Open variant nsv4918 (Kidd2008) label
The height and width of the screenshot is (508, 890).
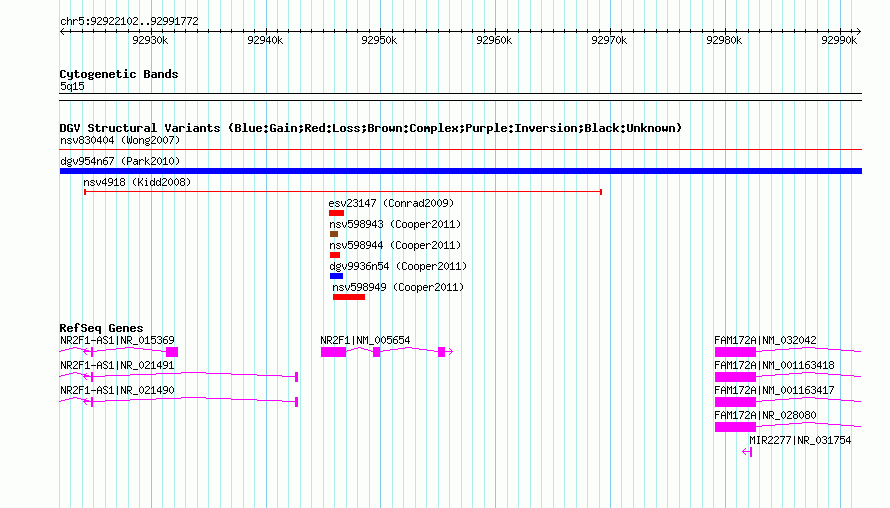137,182
